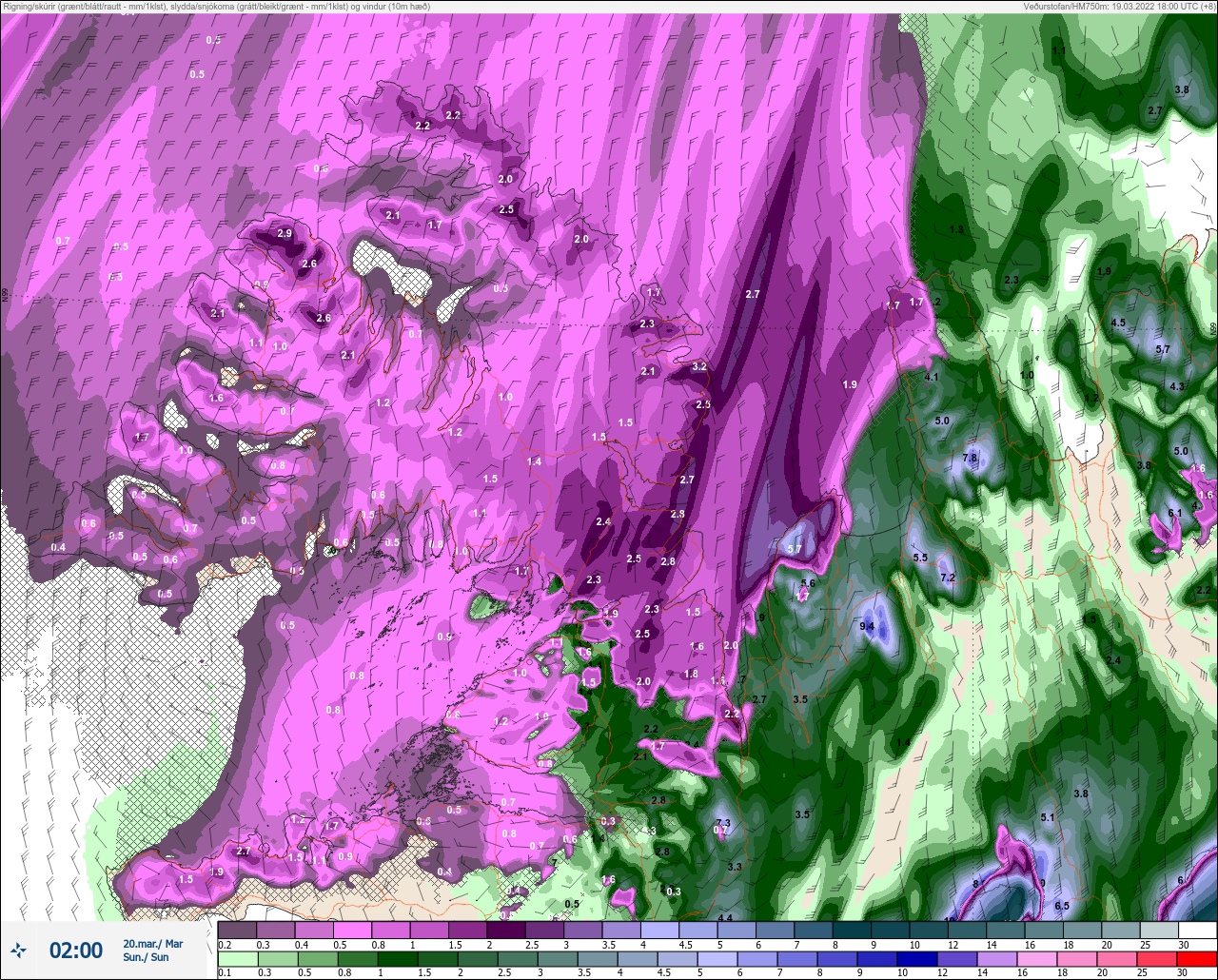Screen dimensions: 1218x980
Task: Click the 5.1 precipitation value at lower right
Action: click(1048, 817)
